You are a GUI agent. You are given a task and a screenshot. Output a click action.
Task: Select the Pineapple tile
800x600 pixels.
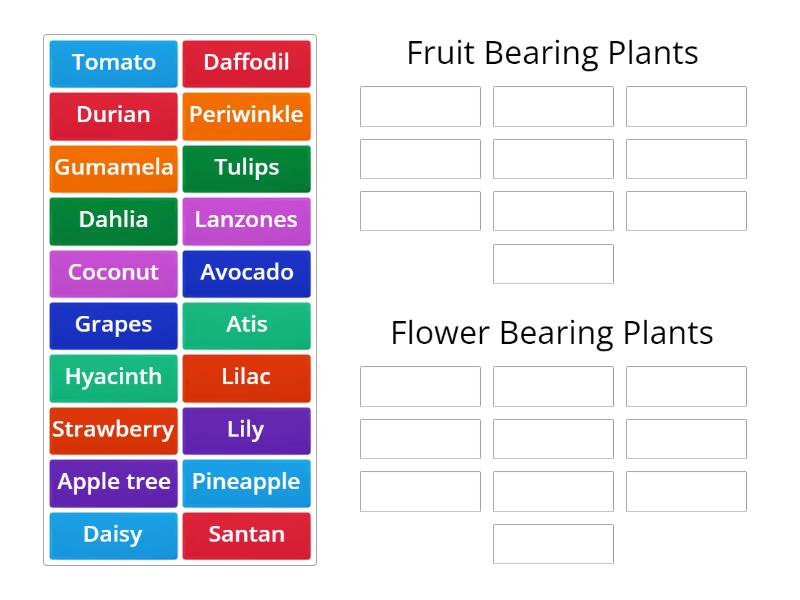pyautogui.click(x=246, y=482)
